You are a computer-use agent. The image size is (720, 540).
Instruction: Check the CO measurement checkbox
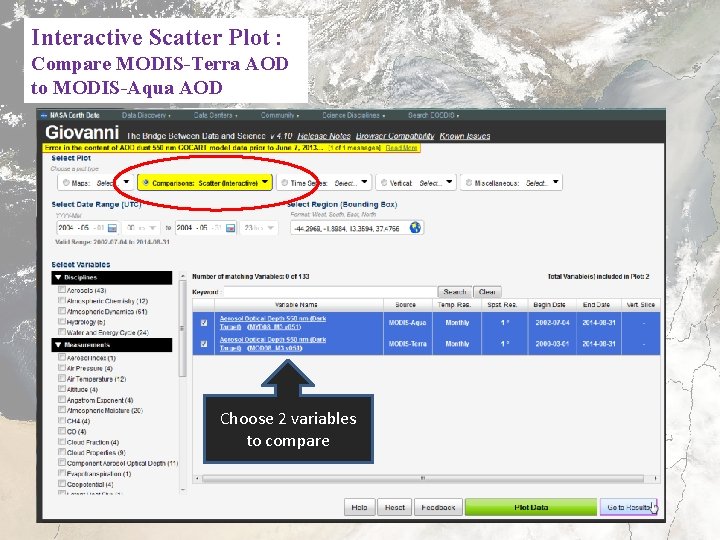[x=62, y=431]
